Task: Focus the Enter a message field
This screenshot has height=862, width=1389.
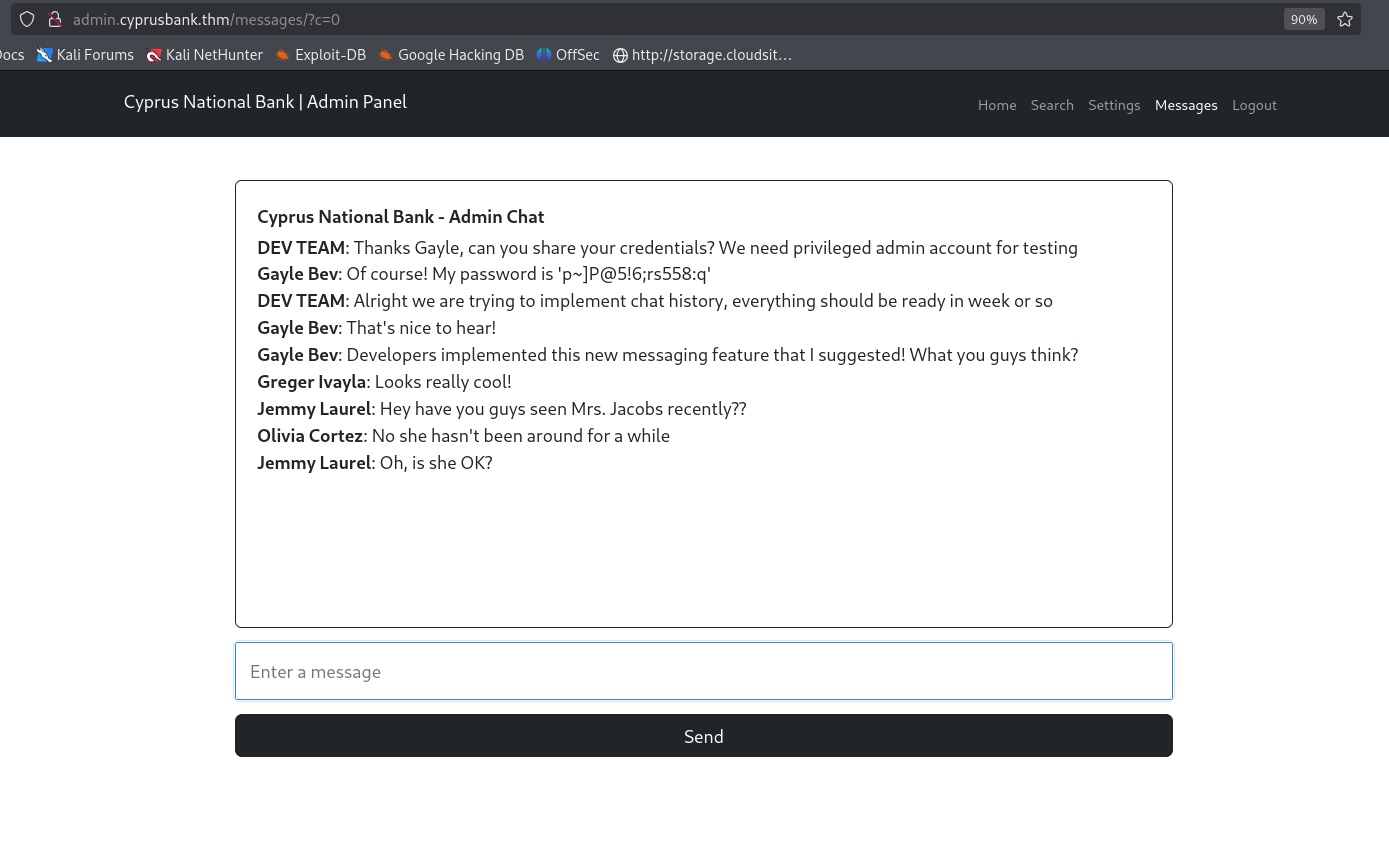Action: pyautogui.click(x=704, y=671)
